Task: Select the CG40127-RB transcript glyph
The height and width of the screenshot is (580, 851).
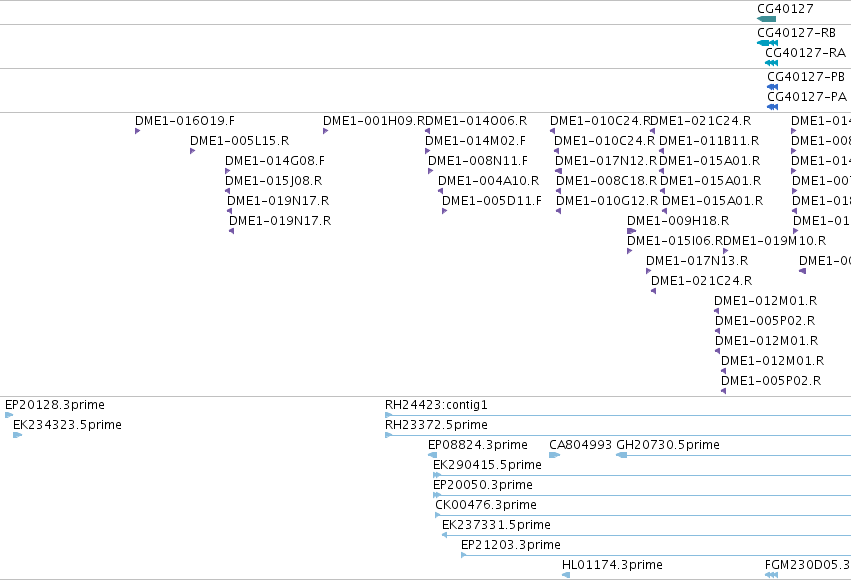Action: pyautogui.click(x=767, y=43)
